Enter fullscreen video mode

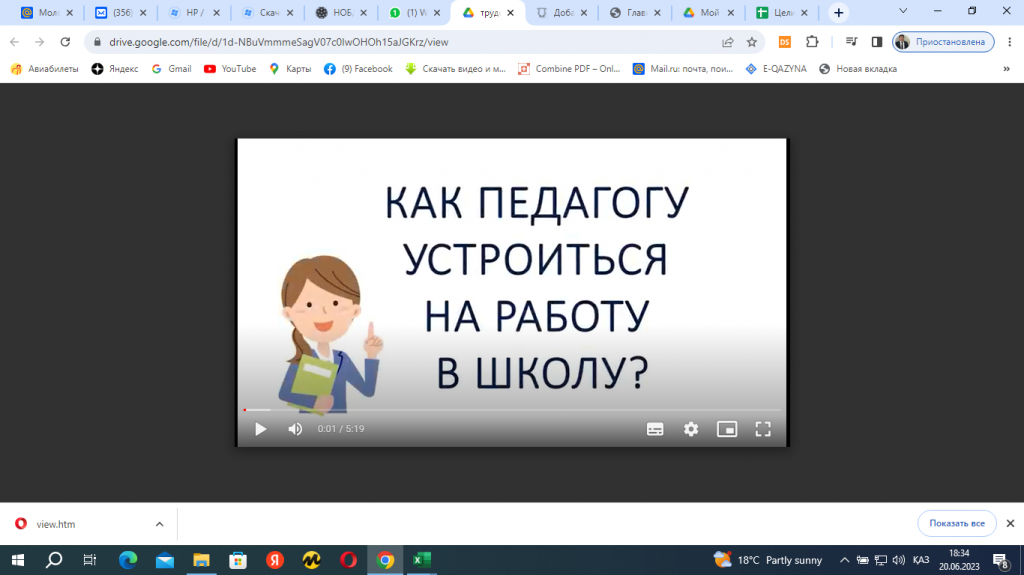pyautogui.click(x=763, y=429)
